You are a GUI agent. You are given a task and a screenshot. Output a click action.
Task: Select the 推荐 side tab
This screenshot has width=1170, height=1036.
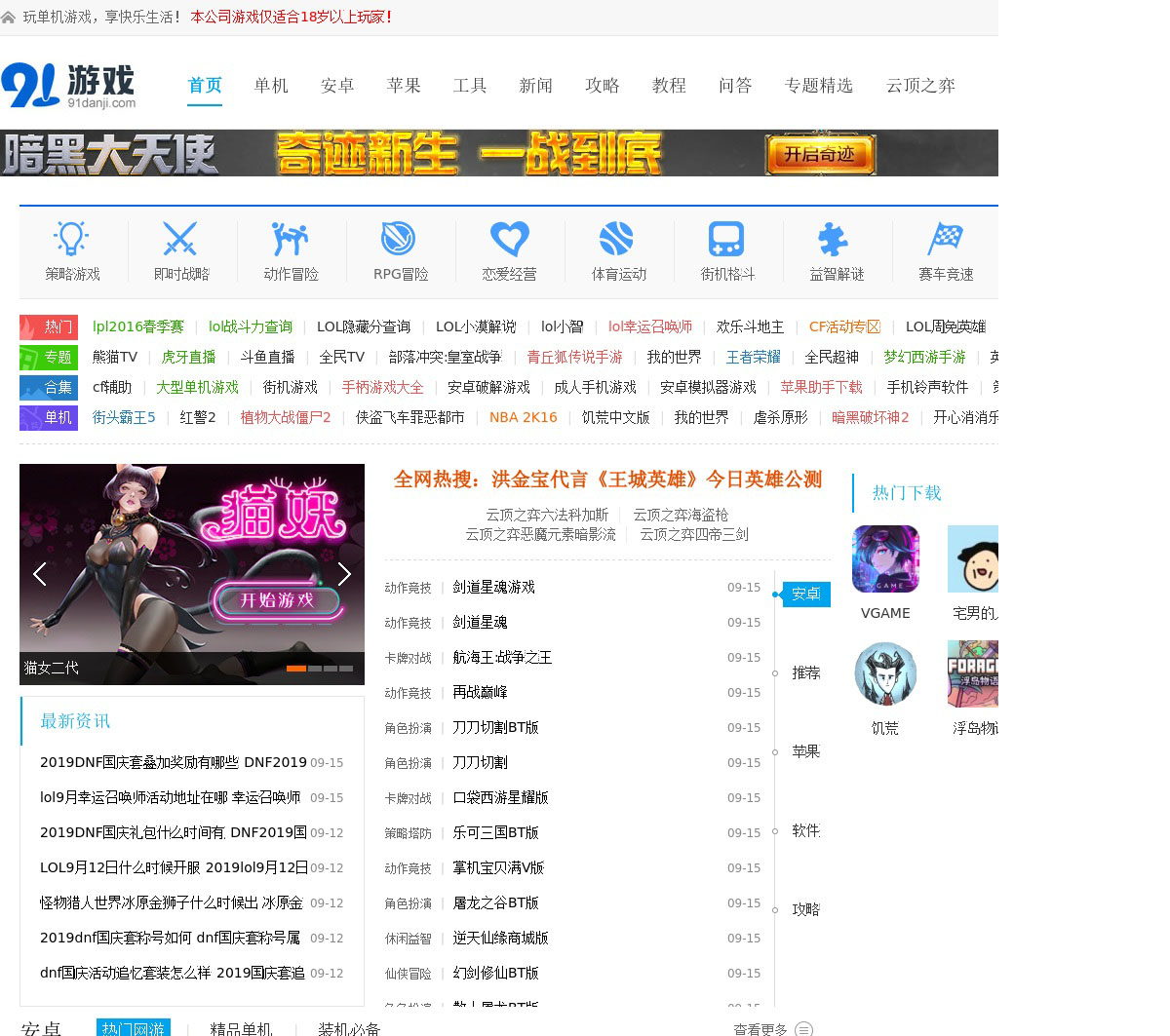click(x=806, y=672)
